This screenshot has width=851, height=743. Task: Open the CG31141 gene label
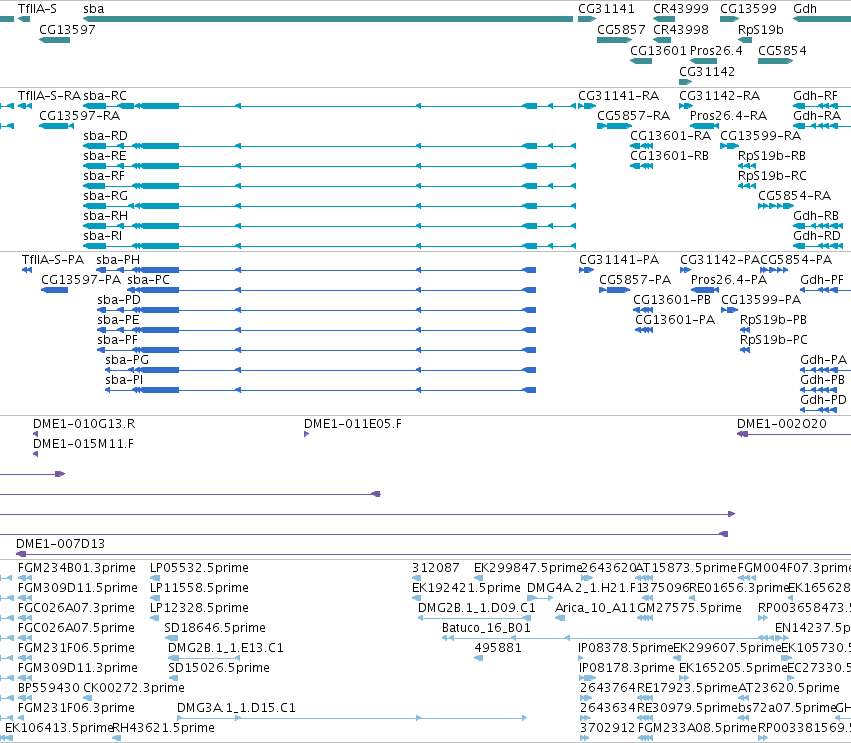pyautogui.click(x=606, y=9)
